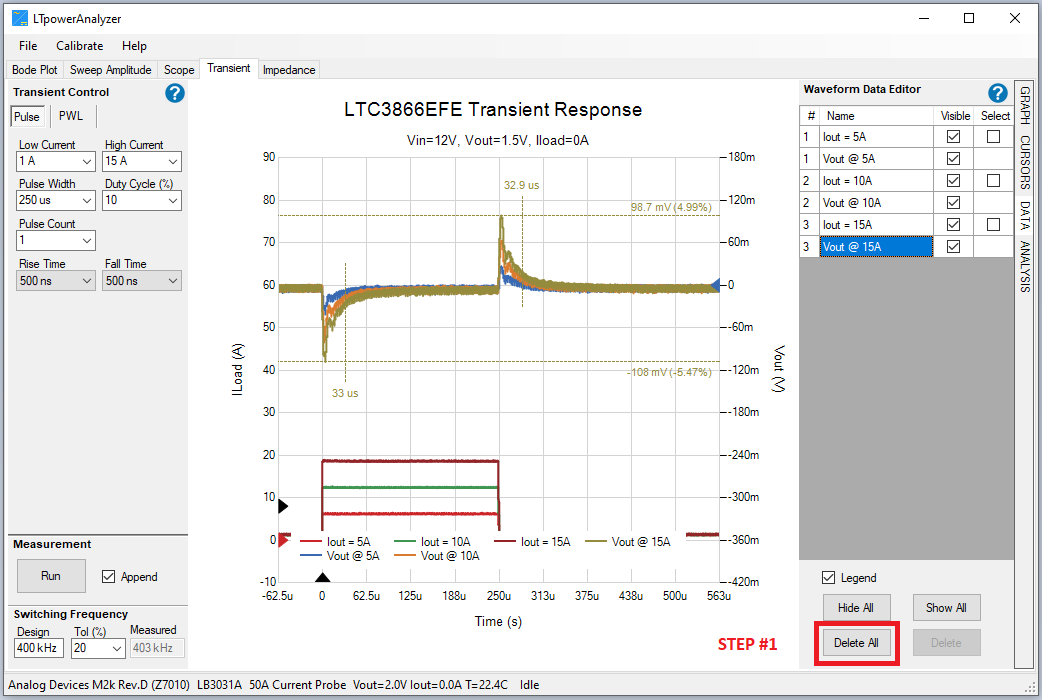Image resolution: width=1042 pixels, height=700 pixels.
Task: Hide the Iout = 5A waveform
Action: 953,137
